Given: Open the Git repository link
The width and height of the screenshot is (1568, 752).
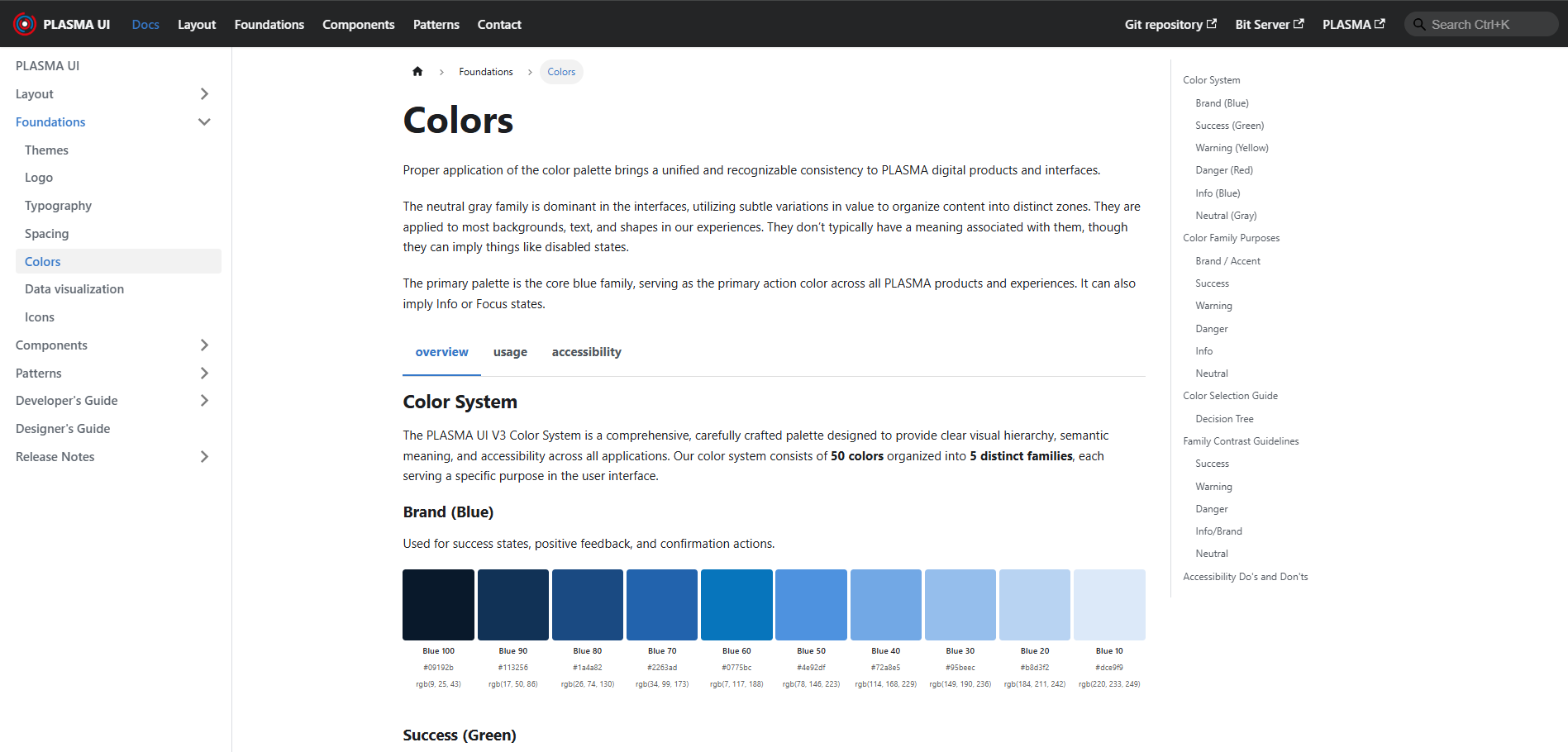Looking at the screenshot, I should [x=1170, y=25].
